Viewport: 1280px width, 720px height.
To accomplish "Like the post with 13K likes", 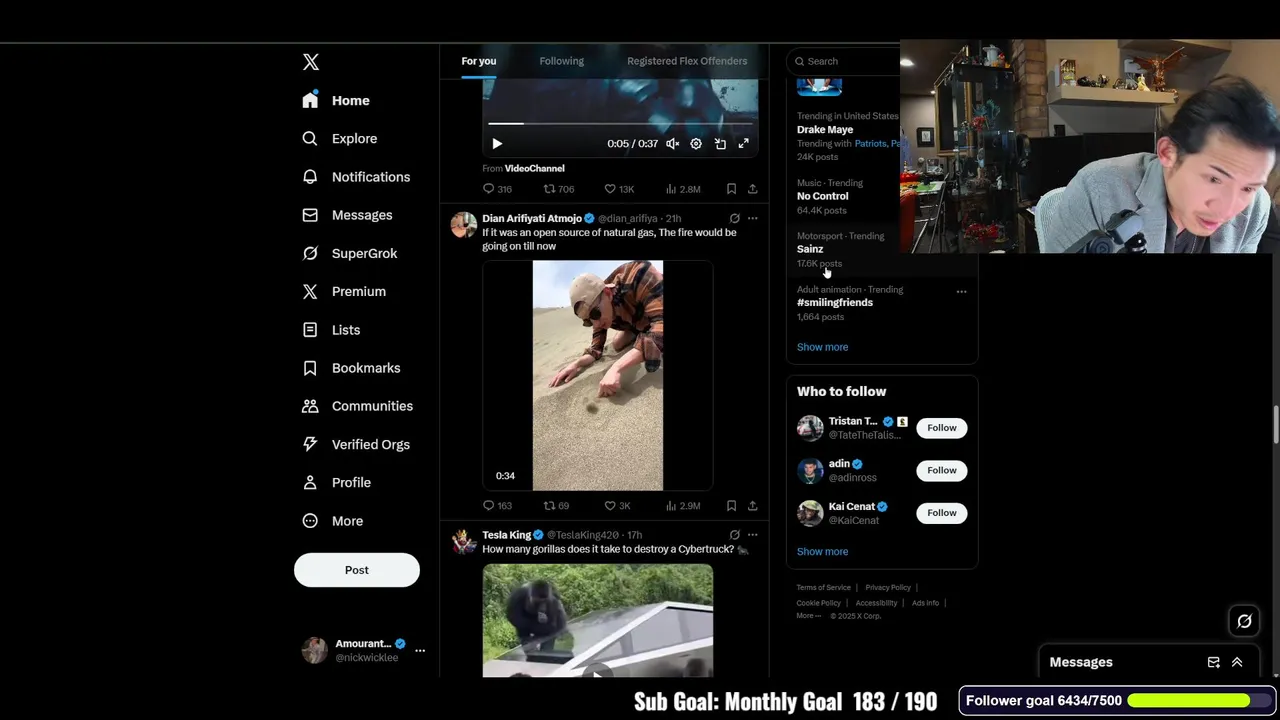I will 619,189.
